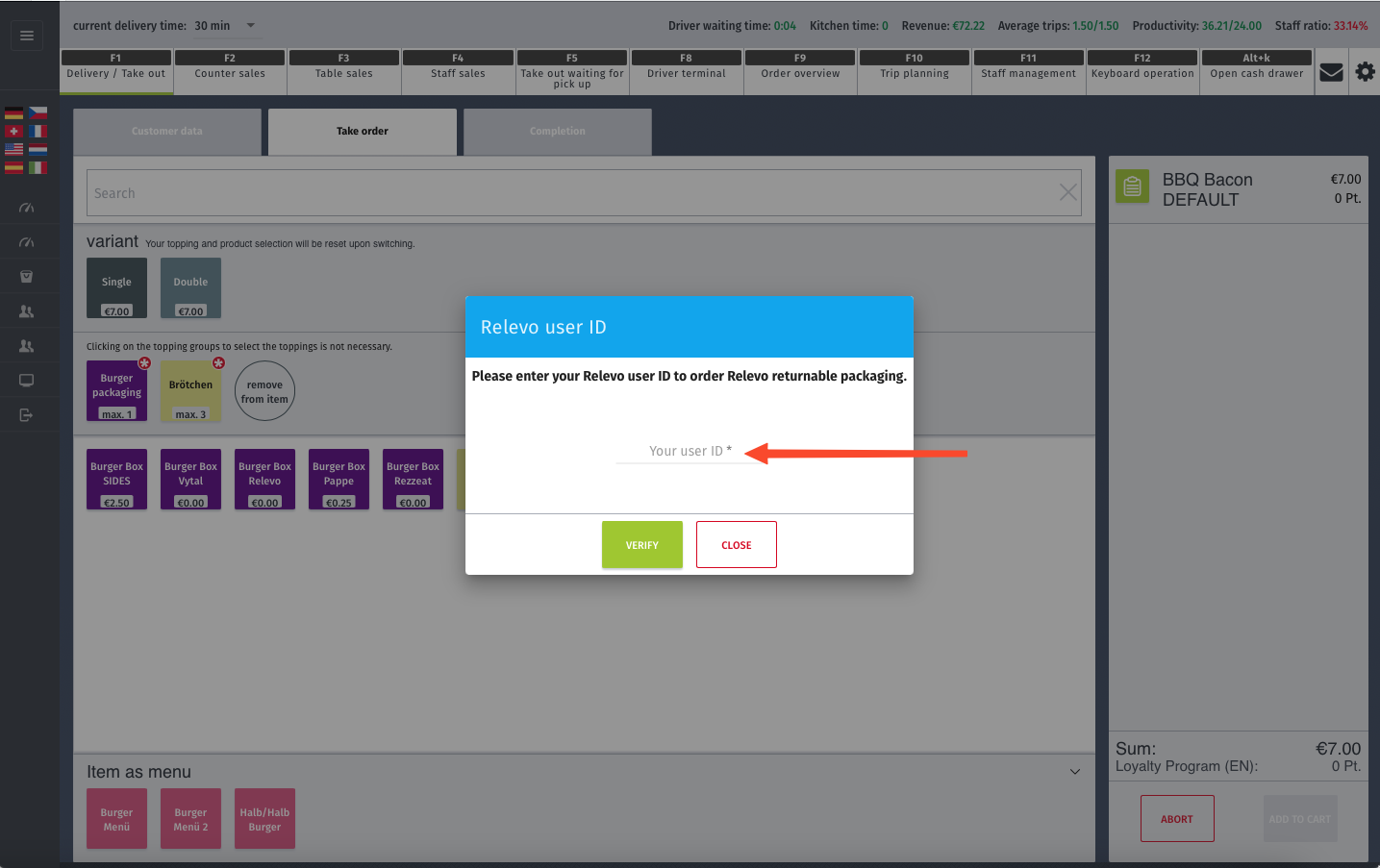Open F3 Table sales
This screenshot has width=1380, height=868.
pos(344,72)
